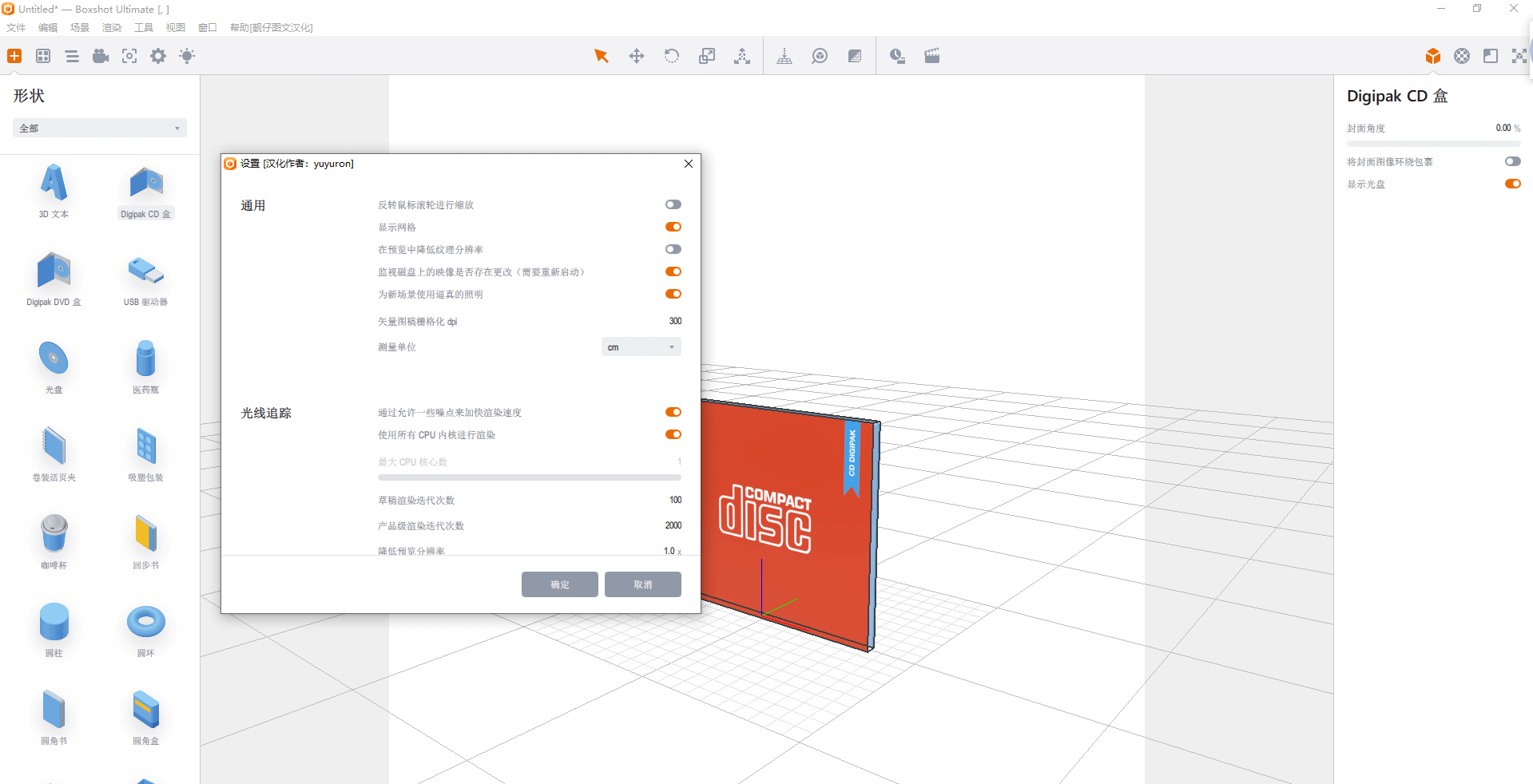Open the camera panel icon
The width and height of the screenshot is (1533, 784).
click(x=101, y=56)
